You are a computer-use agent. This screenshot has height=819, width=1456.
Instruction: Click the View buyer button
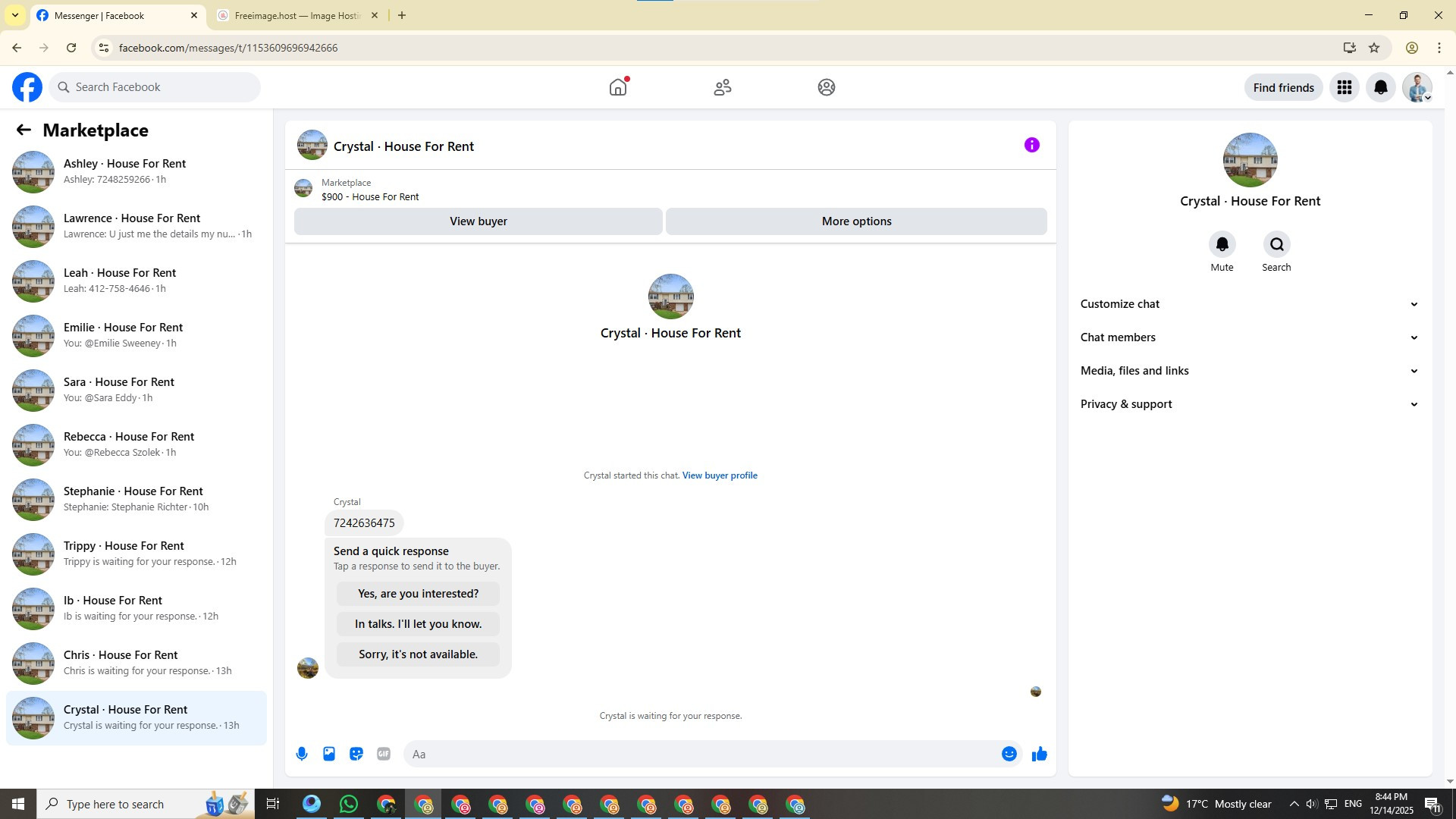pyautogui.click(x=478, y=221)
